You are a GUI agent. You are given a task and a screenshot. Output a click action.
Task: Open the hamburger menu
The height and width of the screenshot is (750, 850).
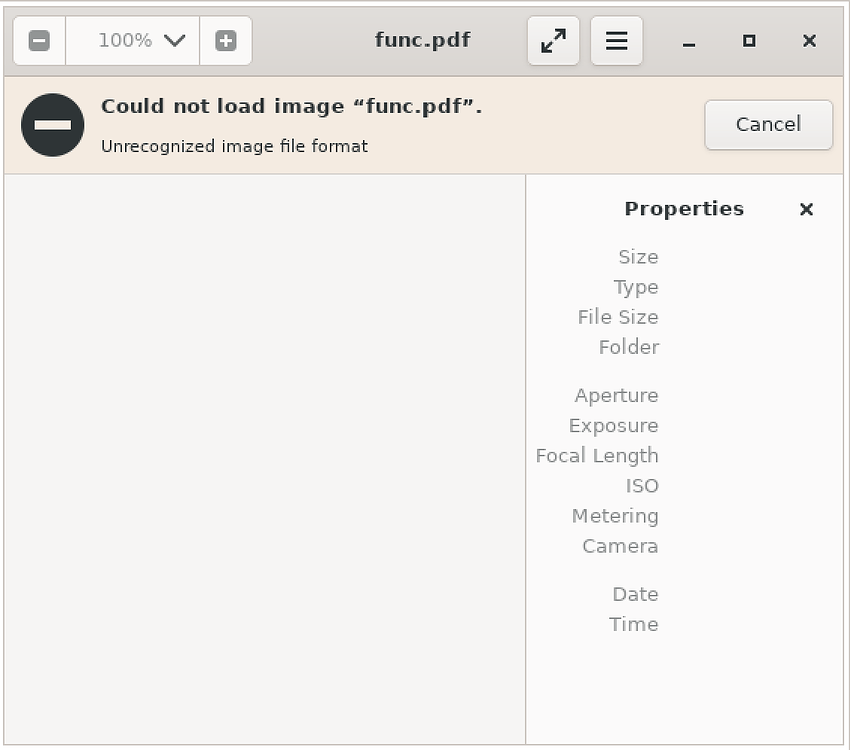pyautogui.click(x=616, y=41)
